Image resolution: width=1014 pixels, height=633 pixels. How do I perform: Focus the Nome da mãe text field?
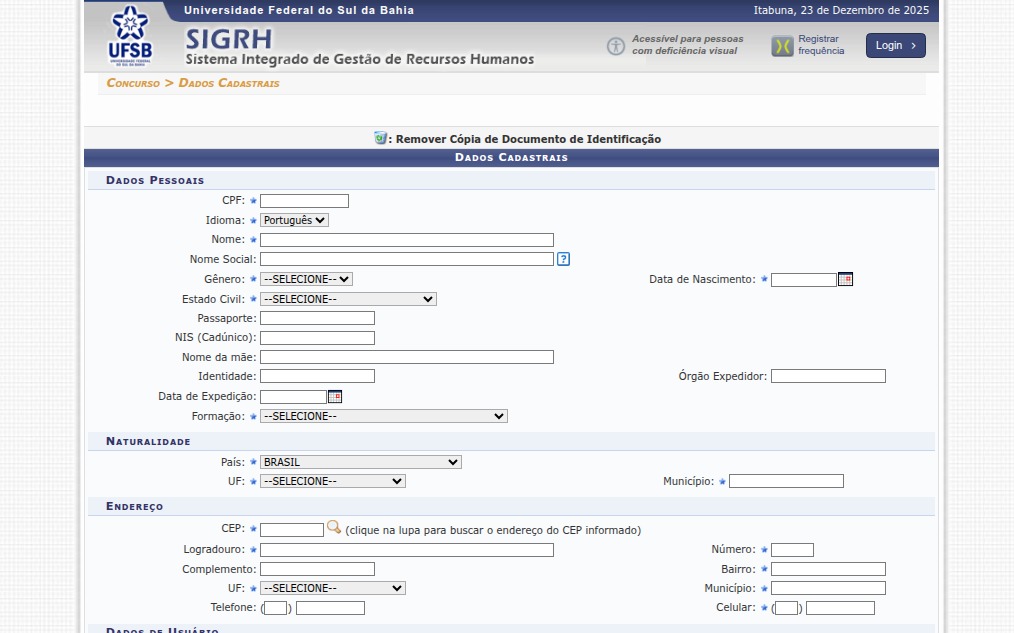click(406, 357)
